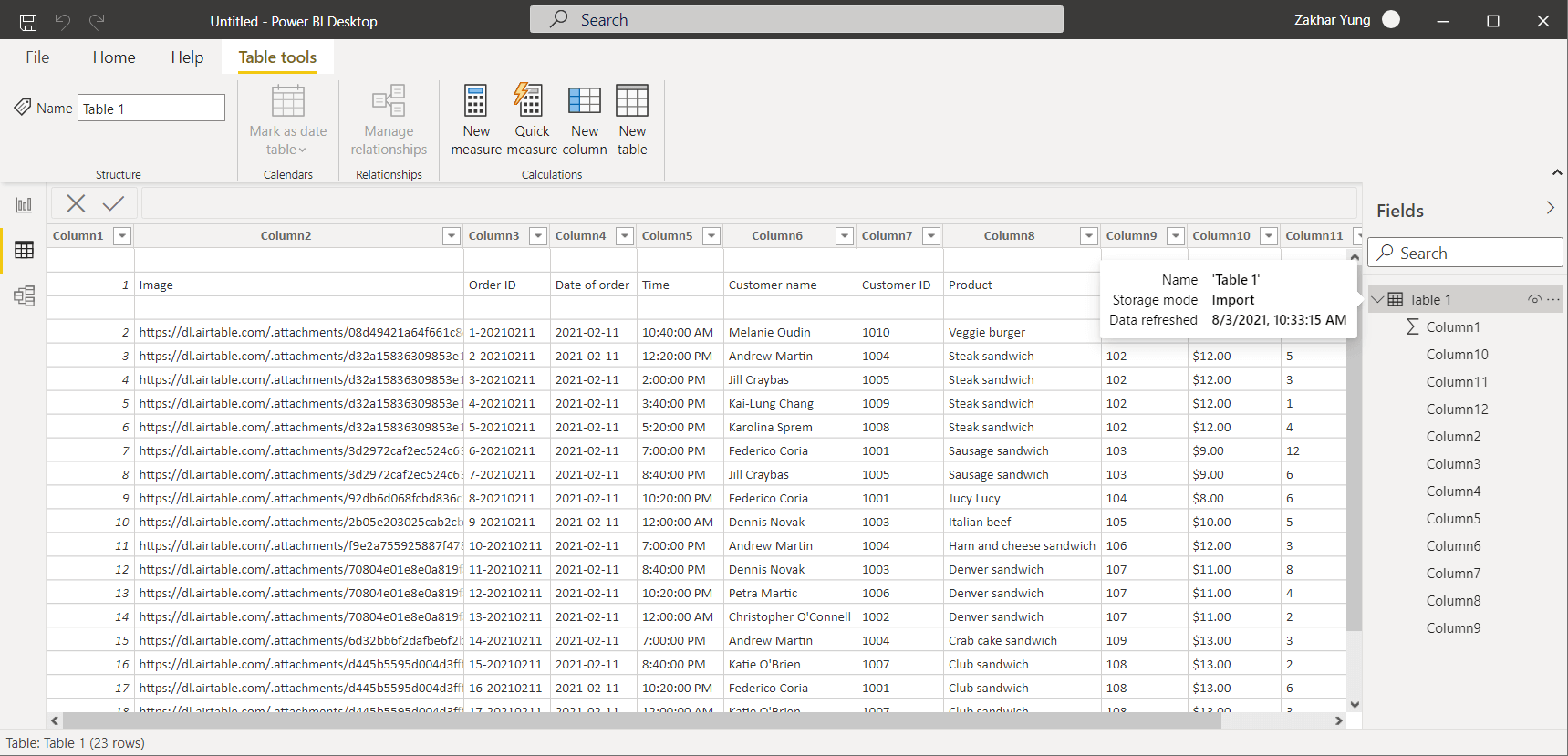Open the Help tab
The image size is (1568, 756).
click(x=187, y=57)
